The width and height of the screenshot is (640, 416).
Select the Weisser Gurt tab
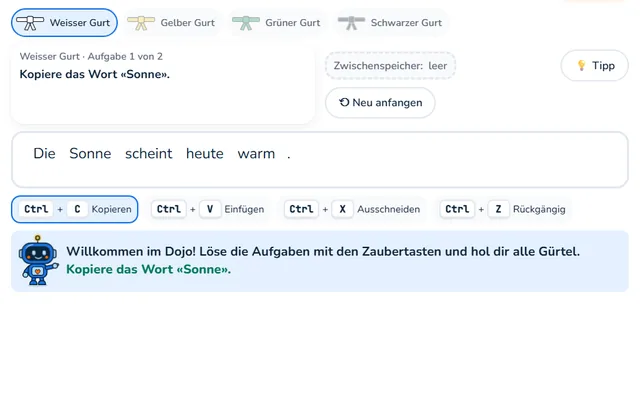click(64, 22)
